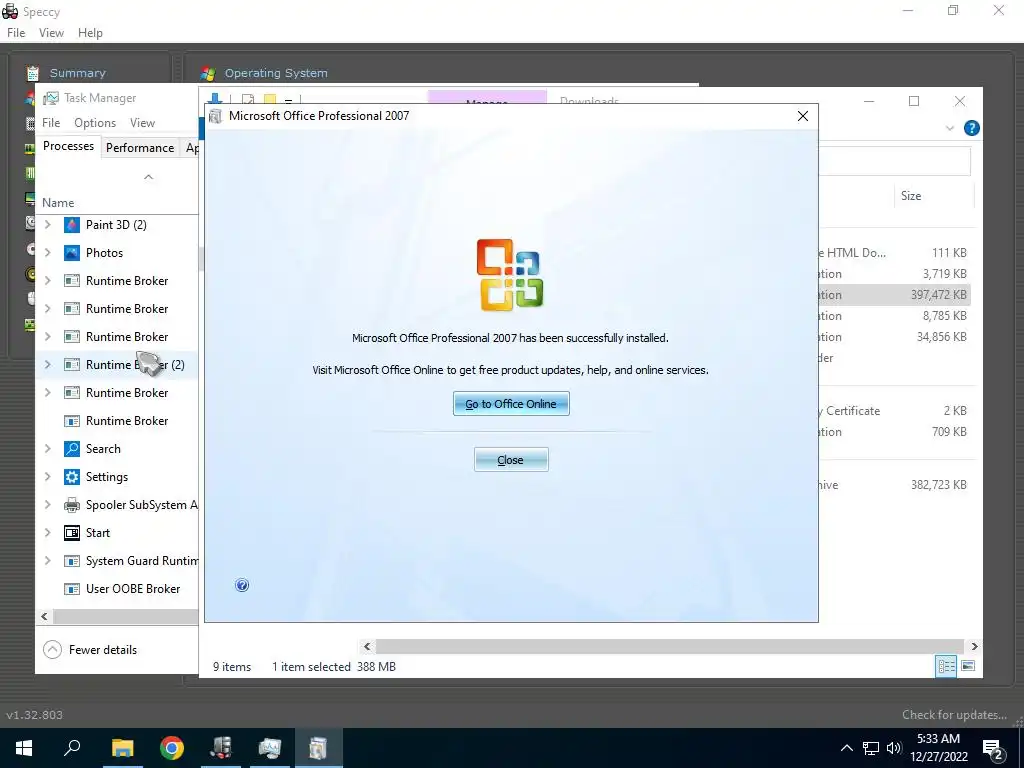The width and height of the screenshot is (1024, 768).
Task: Select the 3,719 KB file row
Action: (x=895, y=274)
